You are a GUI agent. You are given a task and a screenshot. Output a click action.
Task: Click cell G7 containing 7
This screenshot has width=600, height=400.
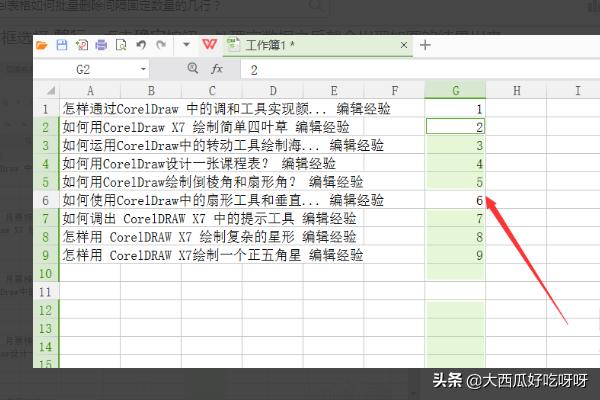(x=455, y=219)
